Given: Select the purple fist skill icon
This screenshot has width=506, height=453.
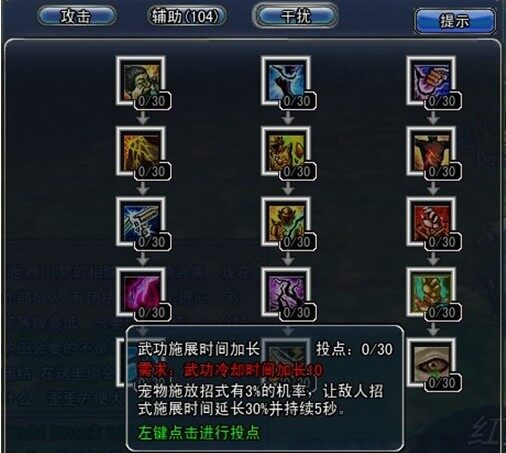Looking at the screenshot, I should (x=431, y=81).
